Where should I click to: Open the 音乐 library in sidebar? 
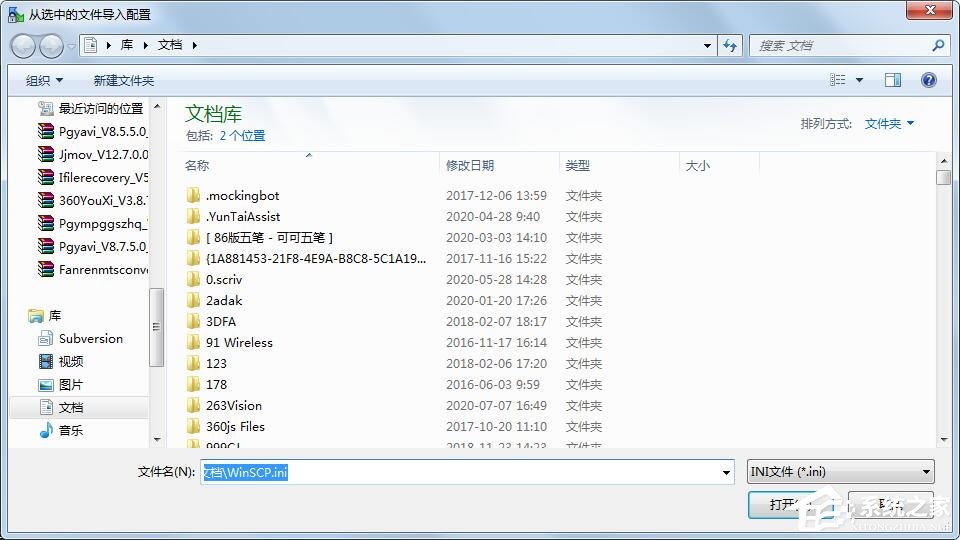click(70, 430)
